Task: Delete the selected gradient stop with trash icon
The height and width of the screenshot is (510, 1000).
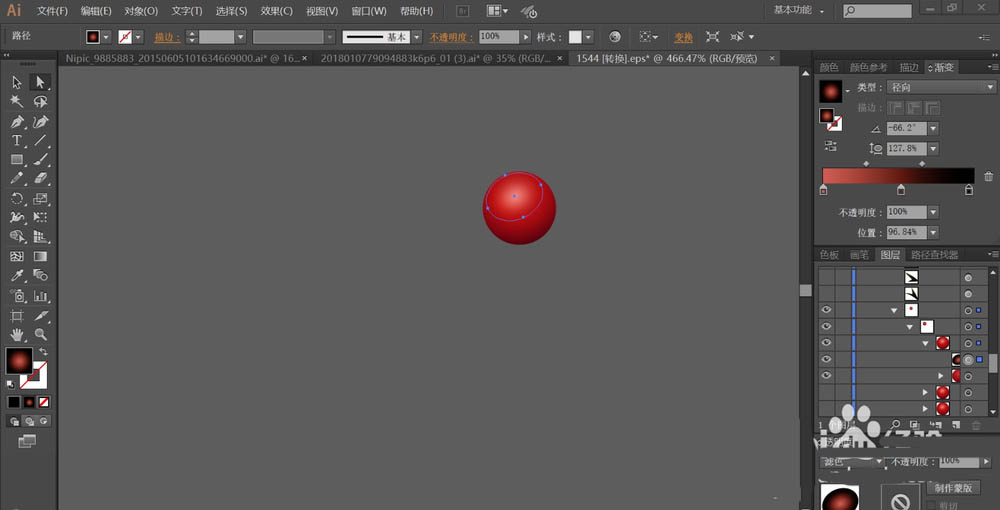Action: (x=989, y=177)
